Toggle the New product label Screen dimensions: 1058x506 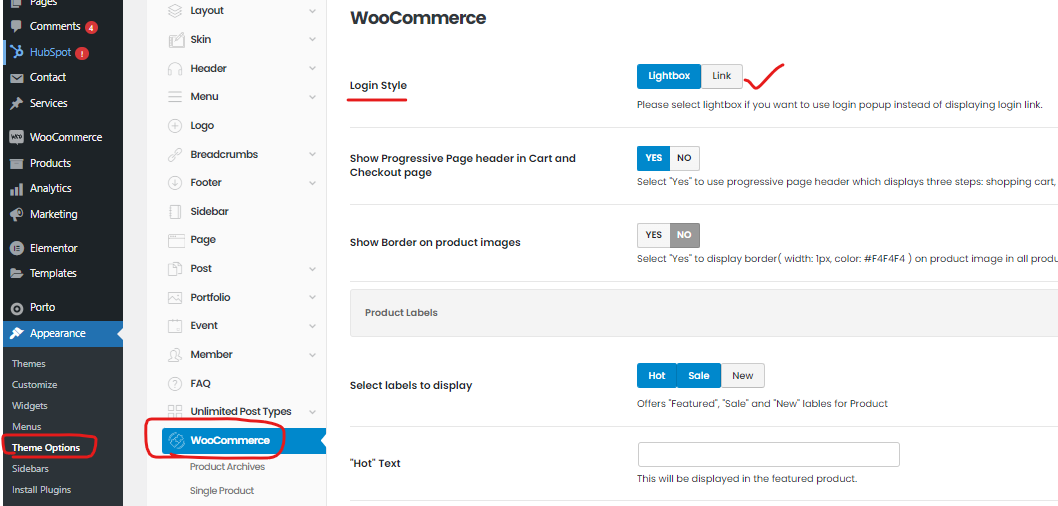[742, 376]
